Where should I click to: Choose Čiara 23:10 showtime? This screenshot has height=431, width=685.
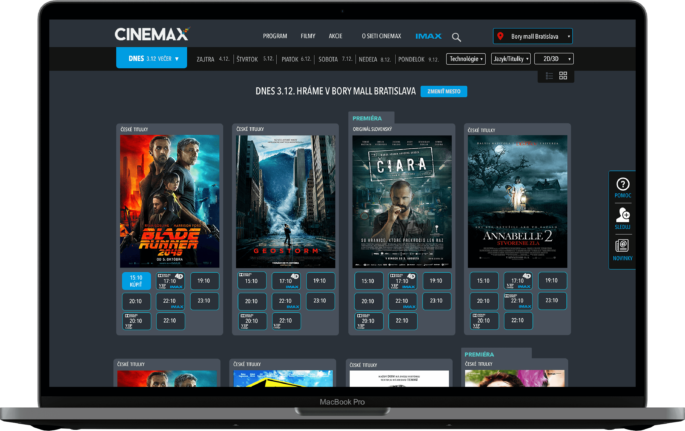(x=436, y=301)
